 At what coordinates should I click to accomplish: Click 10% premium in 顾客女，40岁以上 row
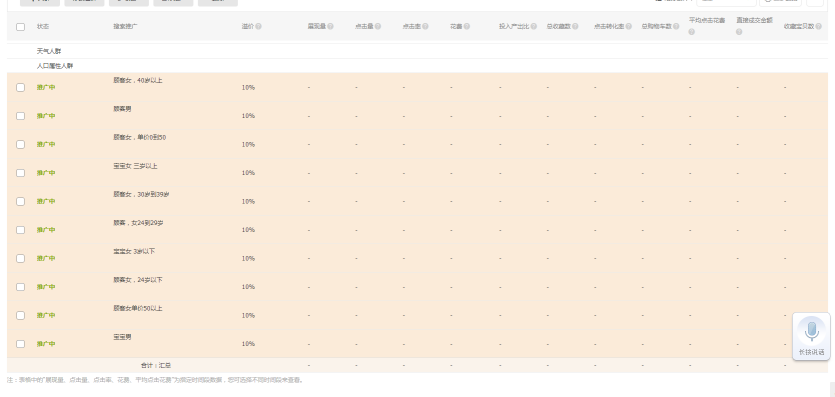click(248, 87)
